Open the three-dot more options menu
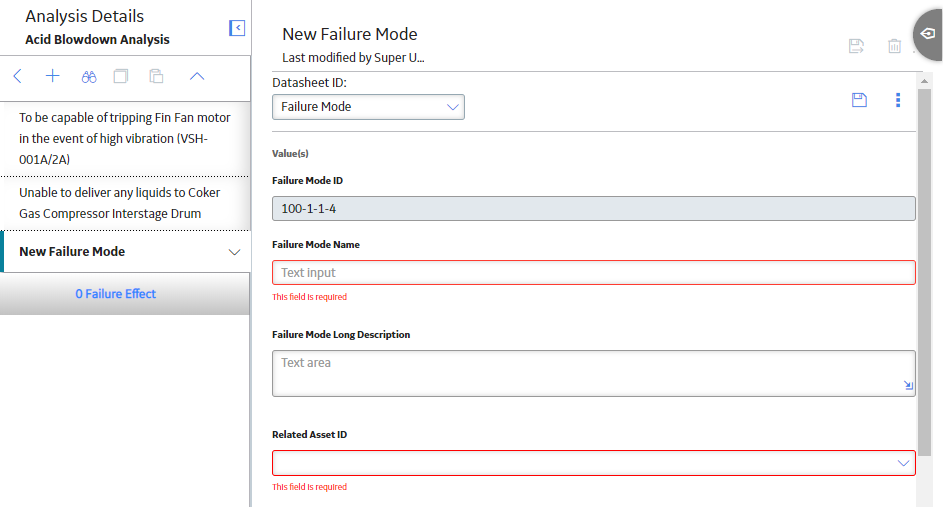The height and width of the screenshot is (507, 943). (x=898, y=100)
